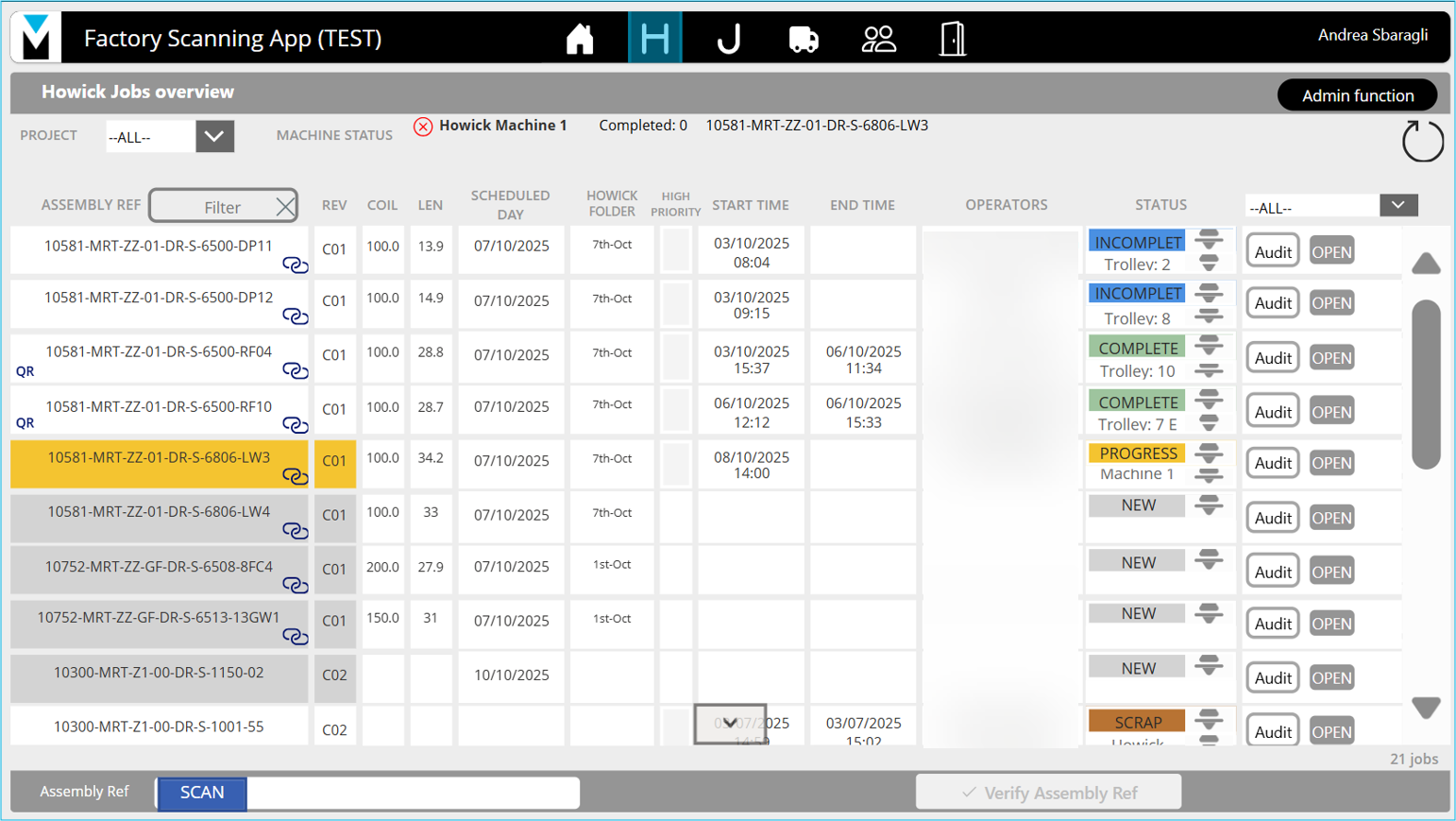The height and width of the screenshot is (821, 1456).
Task: Expand the chevron box in bottom row
Action: click(x=730, y=724)
